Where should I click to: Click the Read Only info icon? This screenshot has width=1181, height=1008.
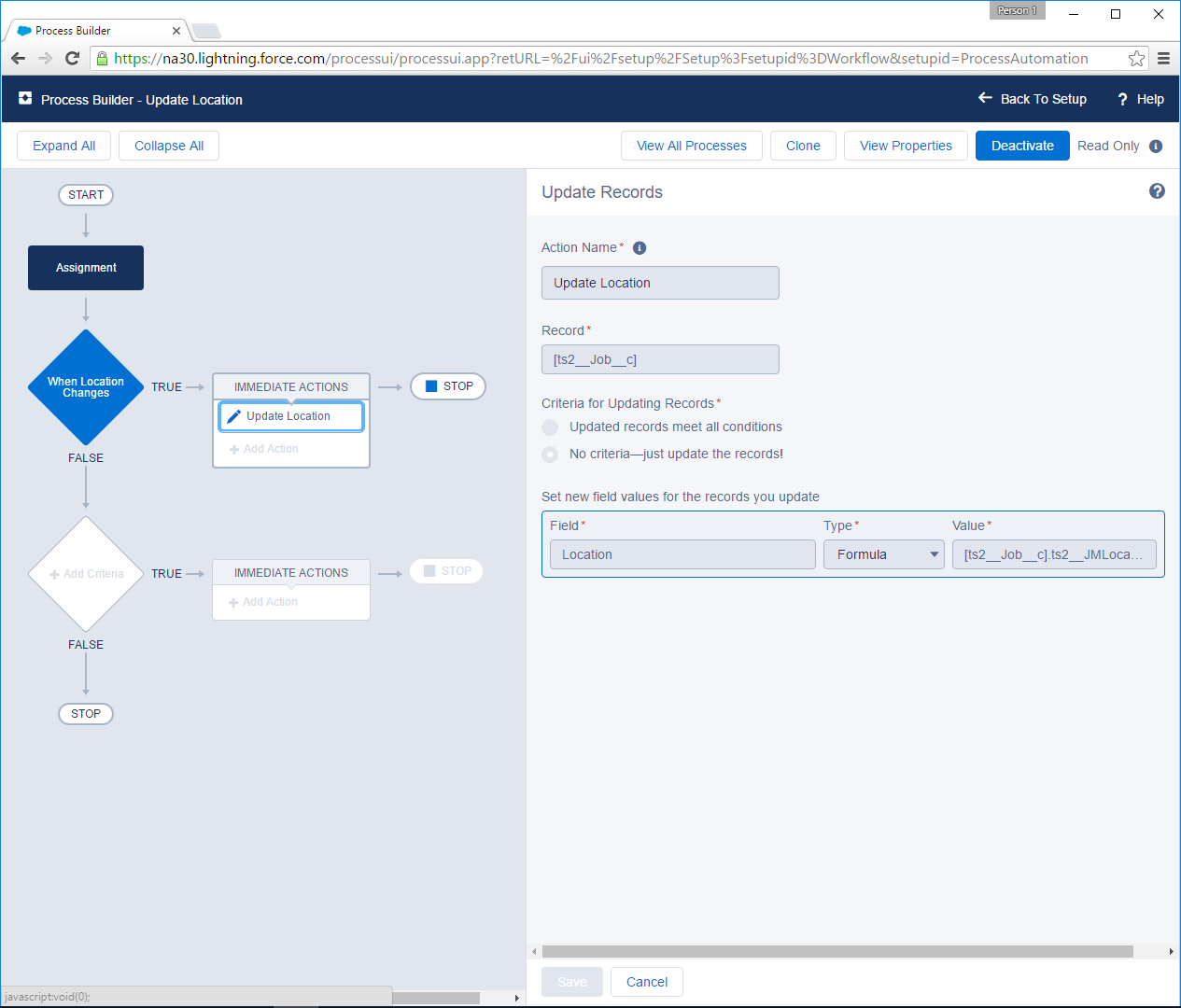tap(1156, 146)
